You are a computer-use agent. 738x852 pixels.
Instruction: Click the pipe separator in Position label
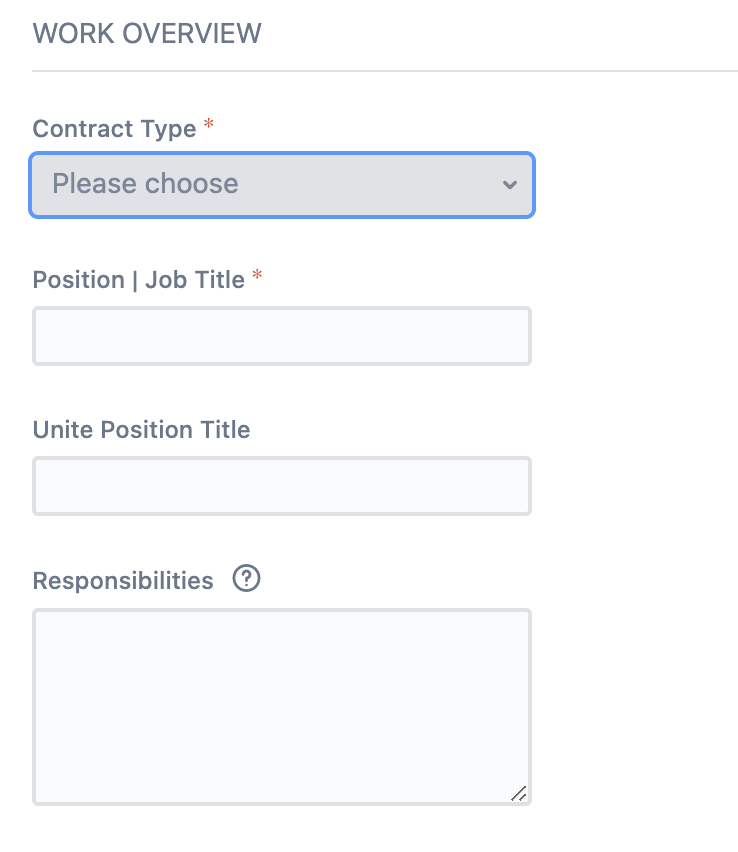tap(135, 280)
